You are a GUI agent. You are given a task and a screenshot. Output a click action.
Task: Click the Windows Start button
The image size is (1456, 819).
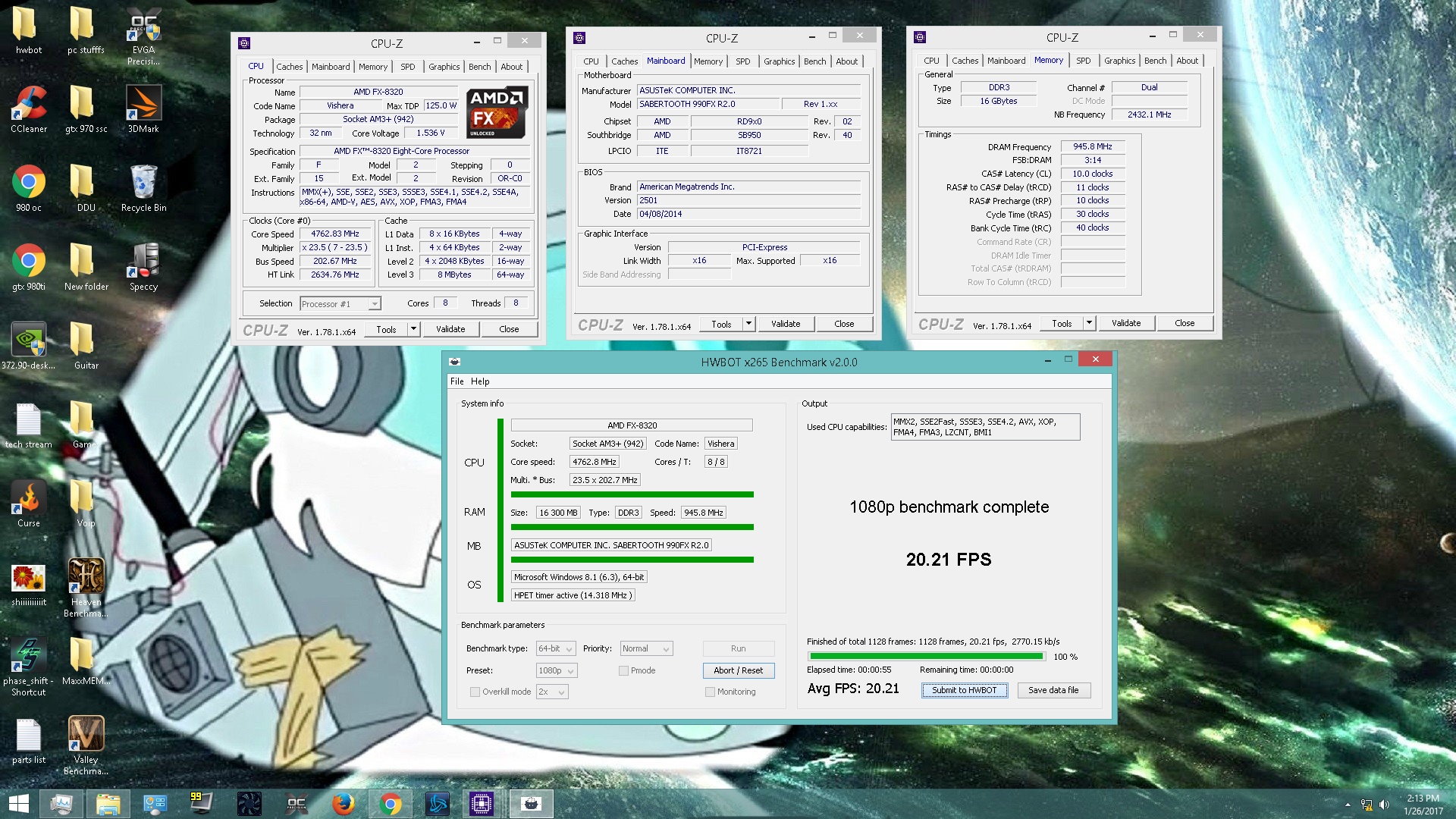18,804
